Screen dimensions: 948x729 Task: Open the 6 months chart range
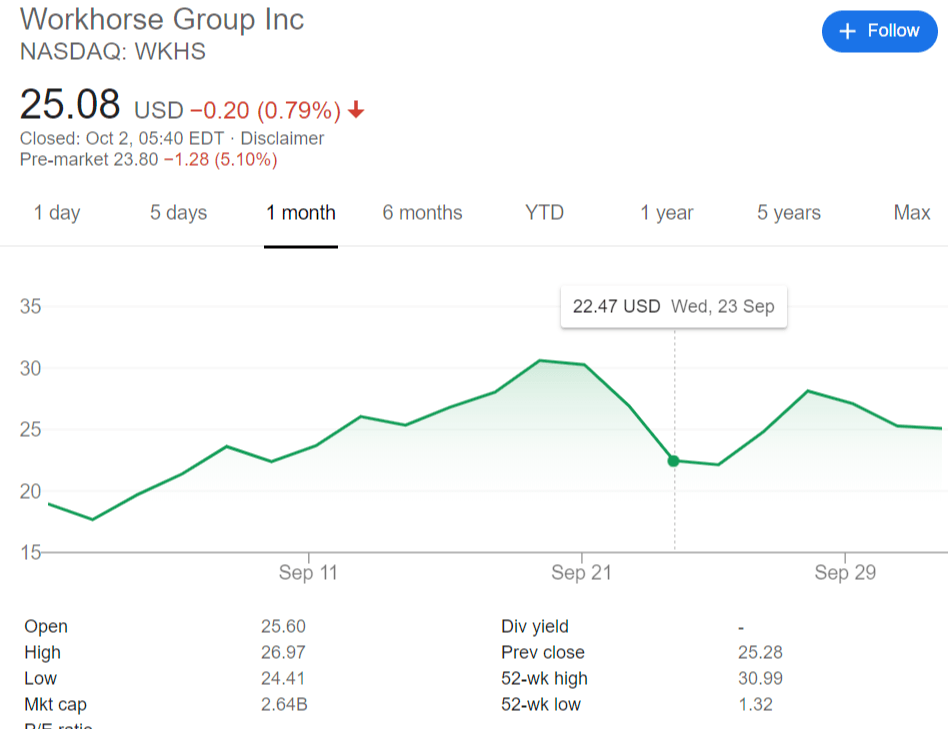coord(422,213)
